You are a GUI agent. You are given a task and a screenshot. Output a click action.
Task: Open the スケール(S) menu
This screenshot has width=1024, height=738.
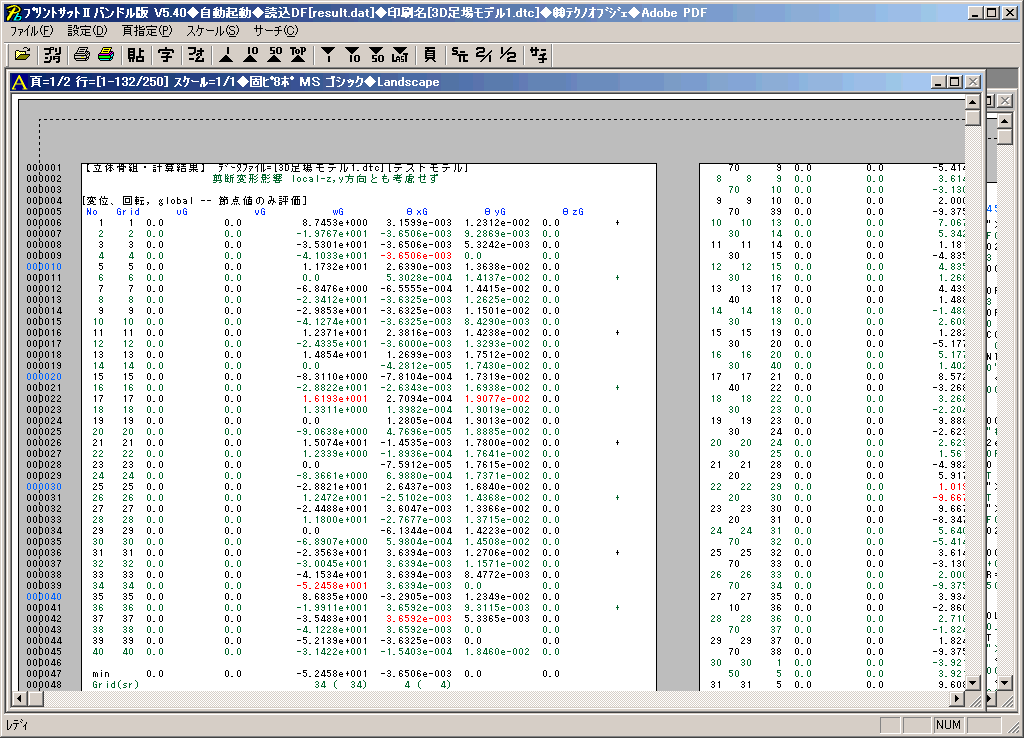click(213, 31)
